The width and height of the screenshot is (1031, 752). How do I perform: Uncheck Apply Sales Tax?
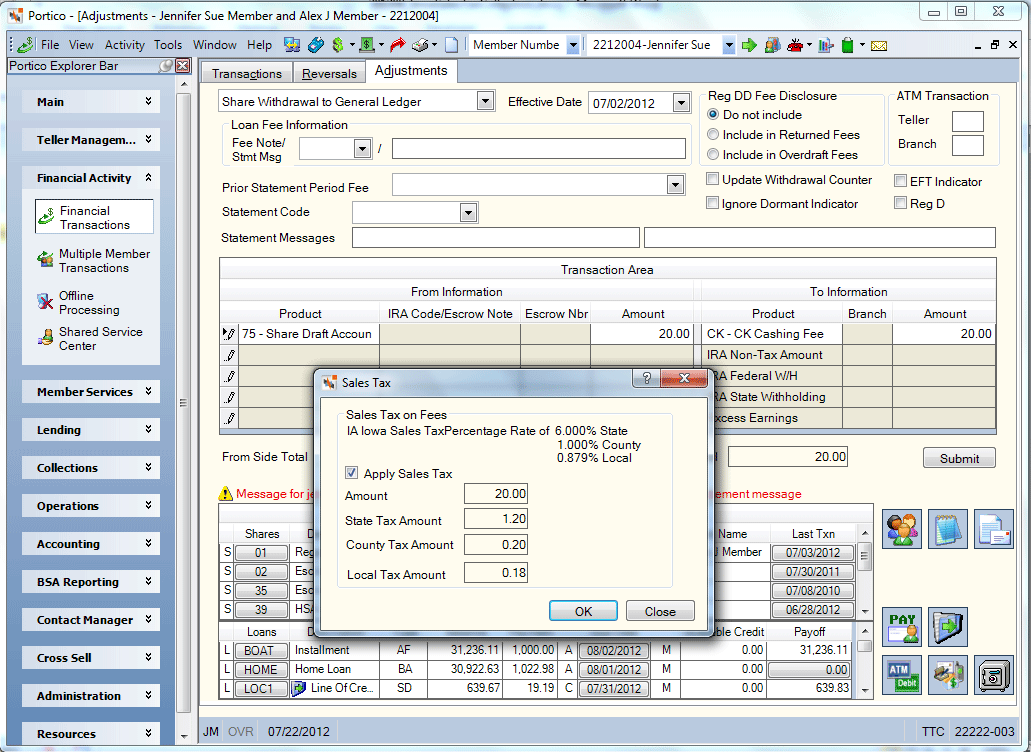352,473
